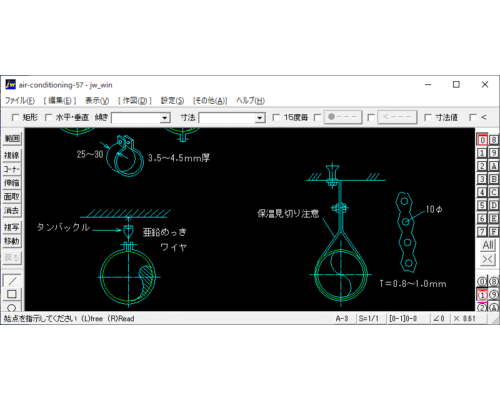Select layer D in the layer bar
This screenshot has height=400, width=500.
494,205
